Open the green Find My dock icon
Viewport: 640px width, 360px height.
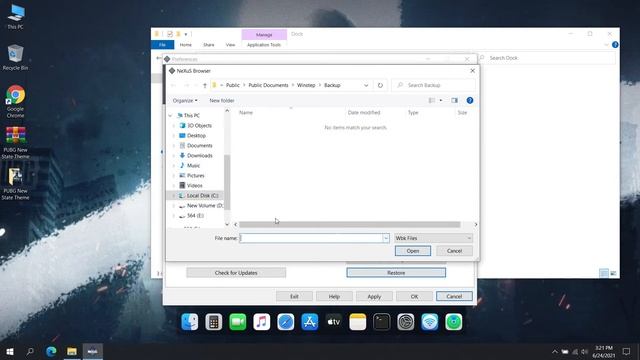(x=454, y=322)
